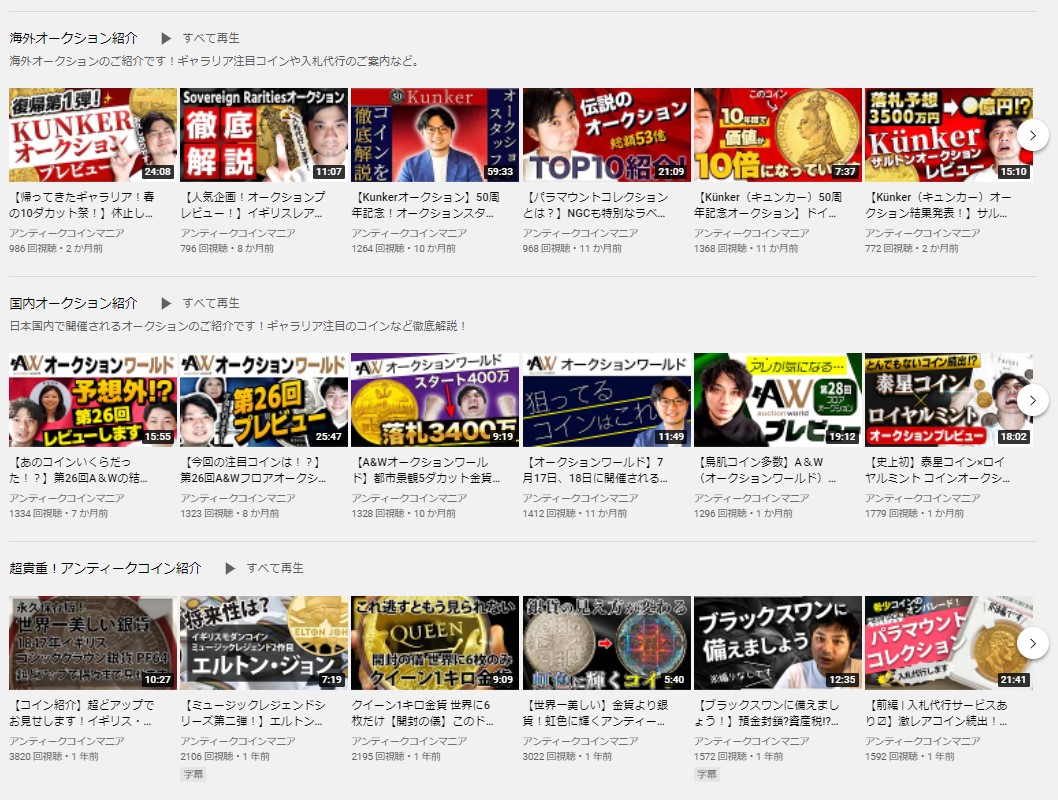Open KUNKER オークションプレビュー 24:08 thumbnail
This screenshot has width=1058, height=800.
pyautogui.click(x=92, y=135)
